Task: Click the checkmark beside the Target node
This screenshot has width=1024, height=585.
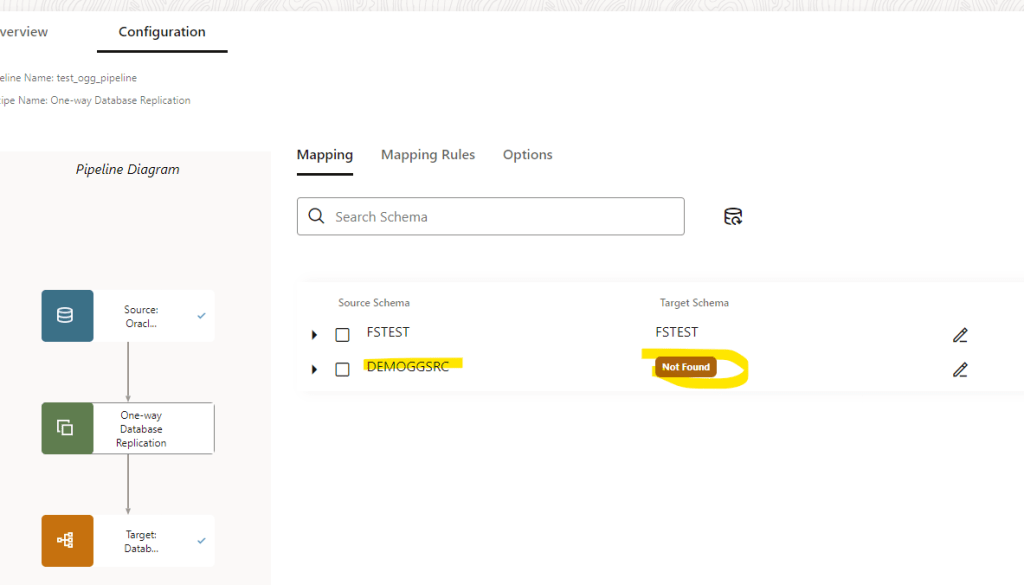Action: [x=202, y=540]
